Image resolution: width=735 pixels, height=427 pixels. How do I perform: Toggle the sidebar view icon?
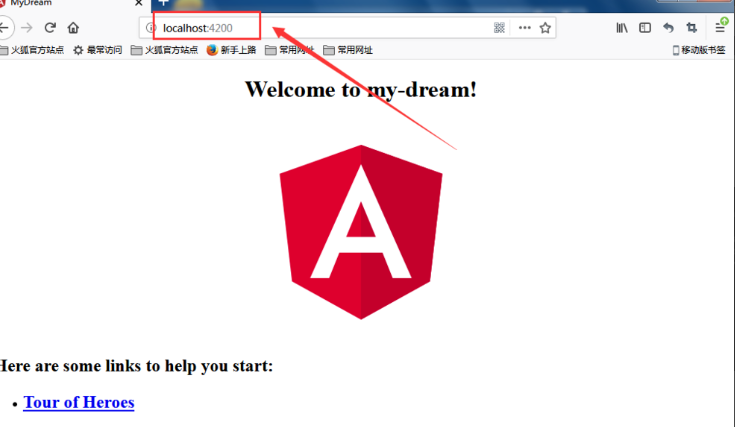(645, 28)
